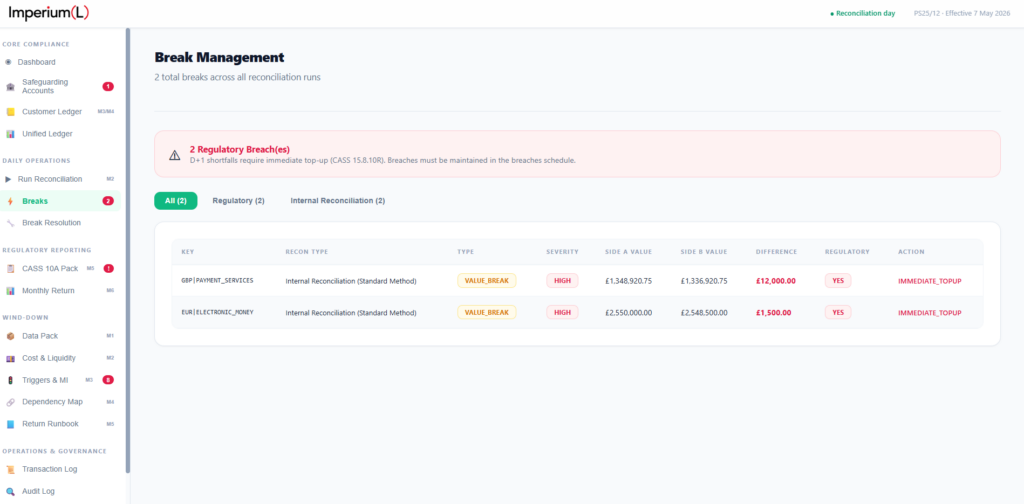Click the red badge on CASS 10A Pack
This screenshot has width=1024, height=504.
pos(108,268)
